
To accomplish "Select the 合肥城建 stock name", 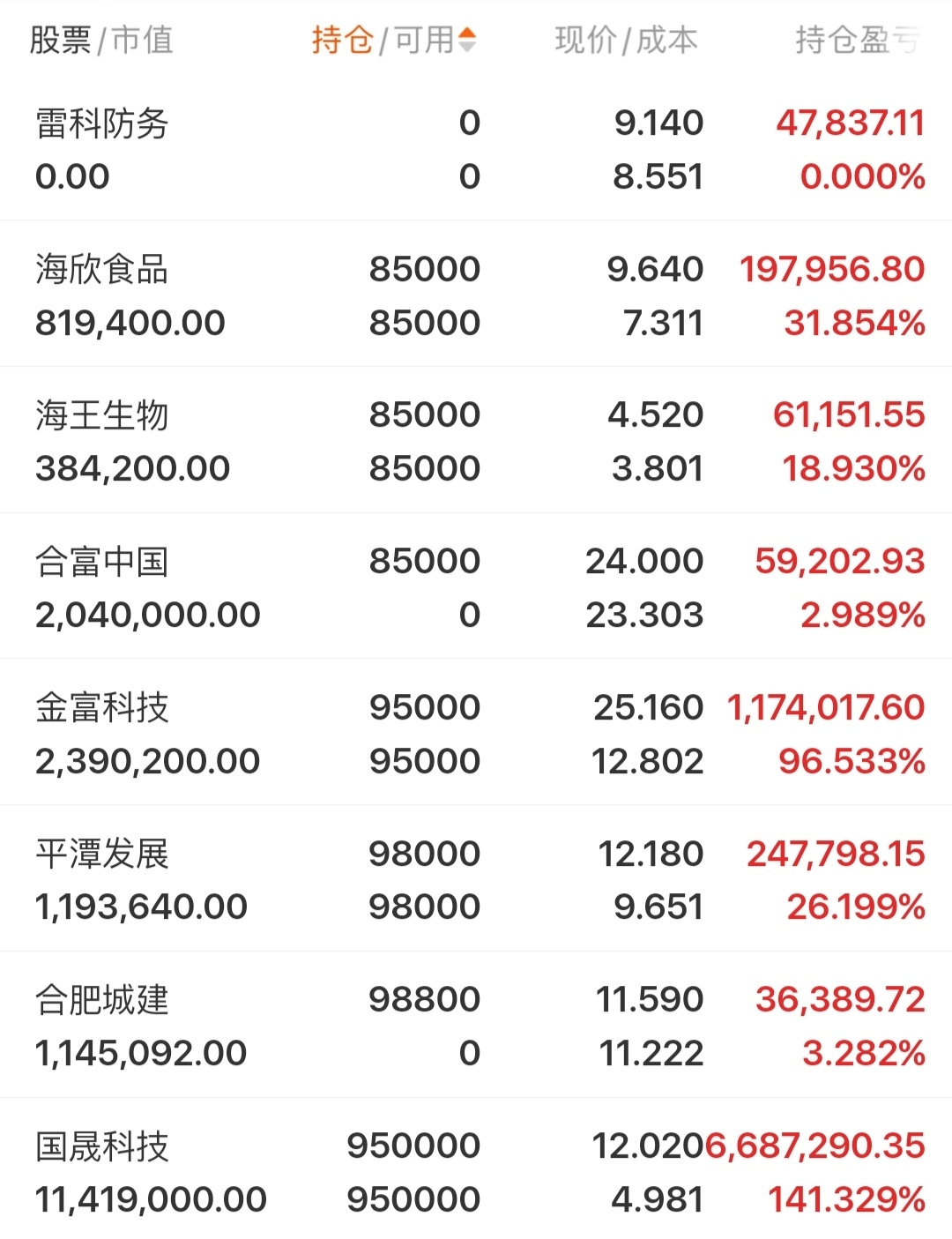I will tap(102, 1000).
